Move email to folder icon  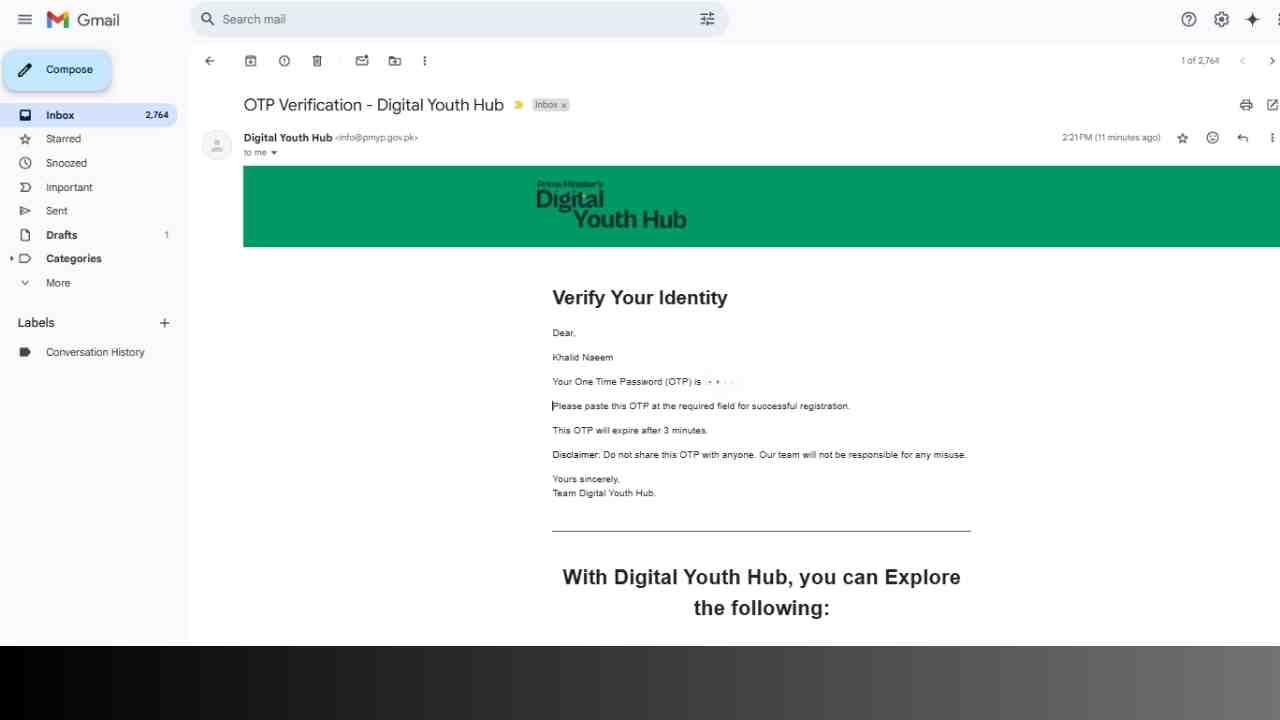[x=395, y=61]
